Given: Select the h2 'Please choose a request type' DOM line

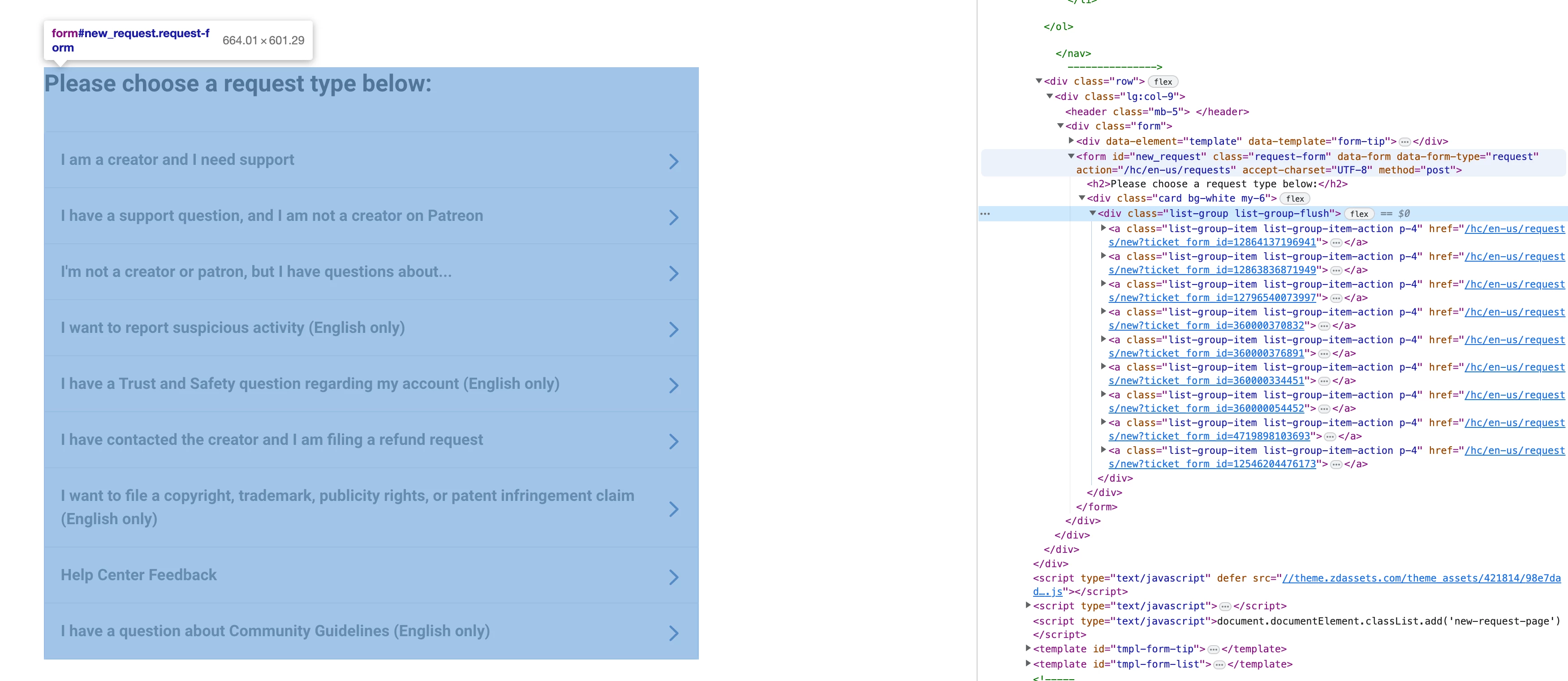Looking at the screenshot, I should [1216, 184].
